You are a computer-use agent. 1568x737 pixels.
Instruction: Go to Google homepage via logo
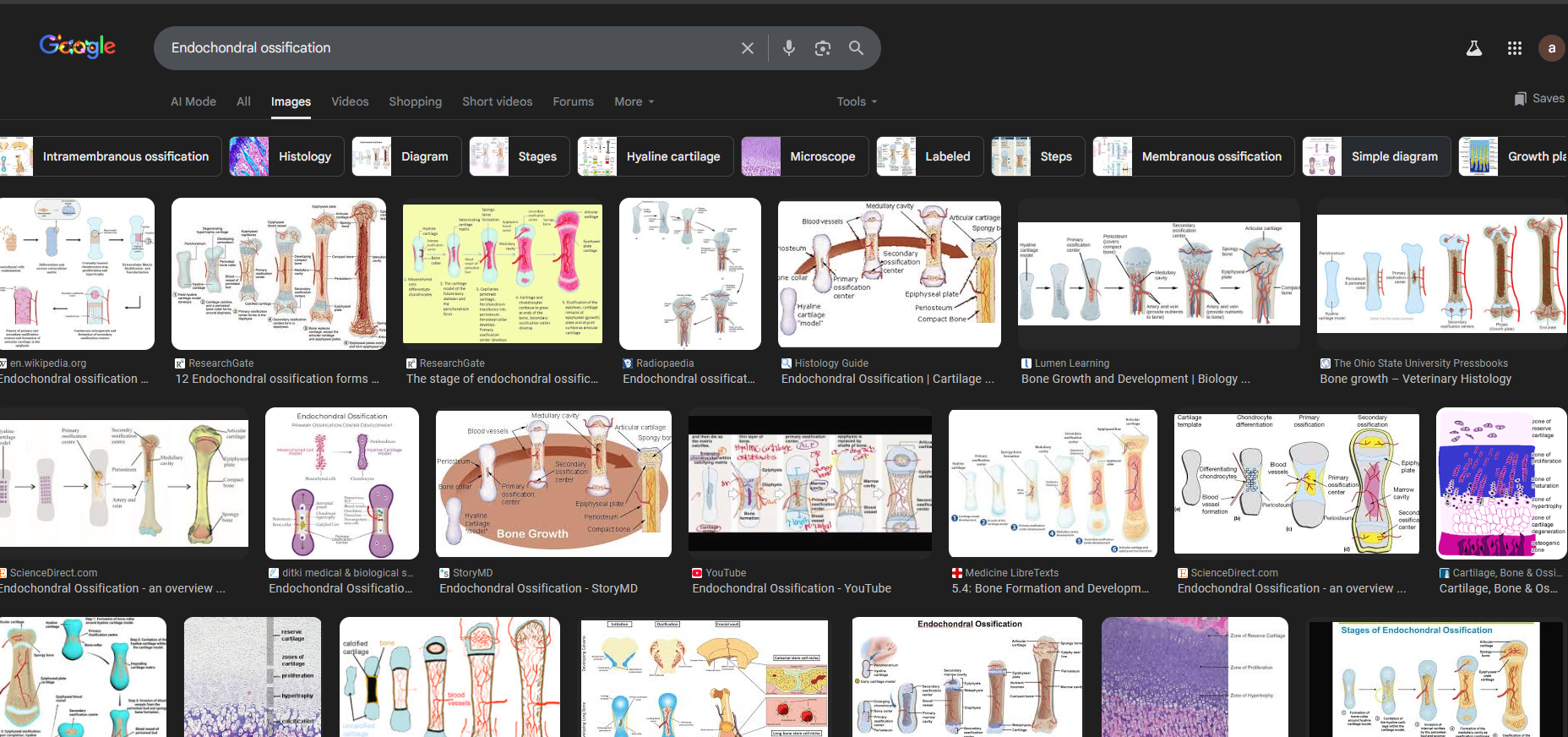tap(78, 46)
